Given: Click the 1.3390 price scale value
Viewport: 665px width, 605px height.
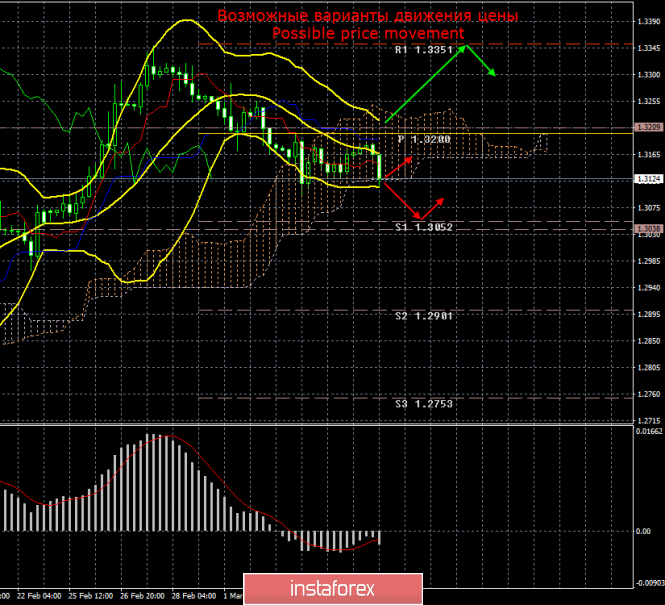Looking at the screenshot, I should [649, 22].
